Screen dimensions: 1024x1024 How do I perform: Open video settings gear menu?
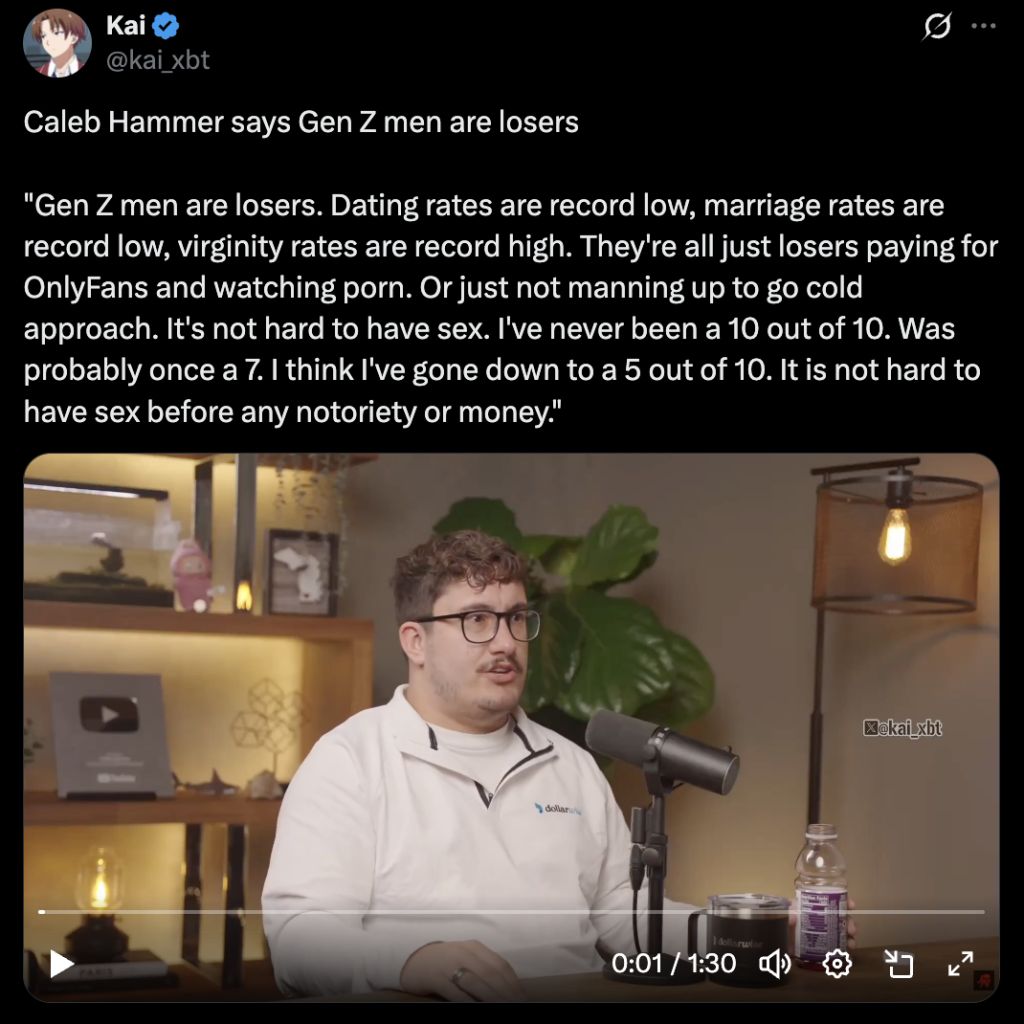837,963
